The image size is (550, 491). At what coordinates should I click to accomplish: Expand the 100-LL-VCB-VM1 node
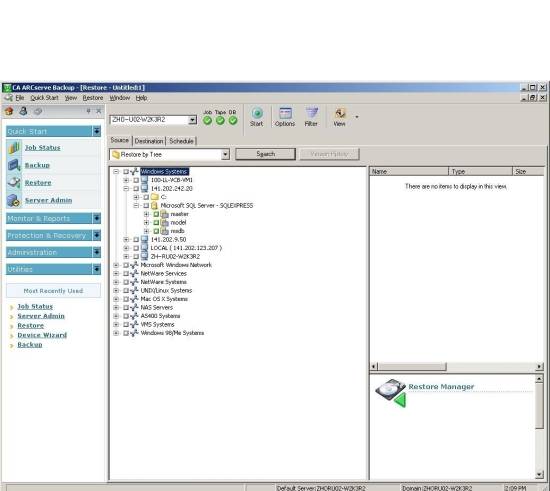126,180
